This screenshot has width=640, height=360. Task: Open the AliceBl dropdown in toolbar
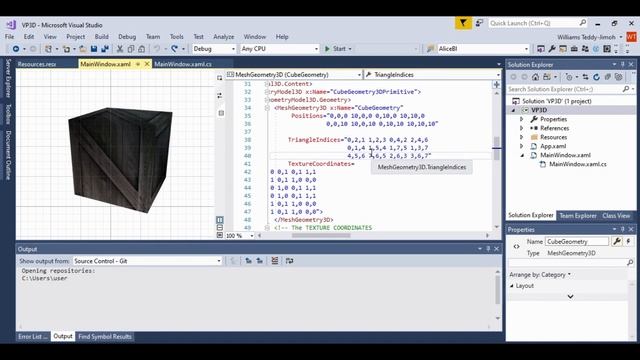click(x=483, y=49)
